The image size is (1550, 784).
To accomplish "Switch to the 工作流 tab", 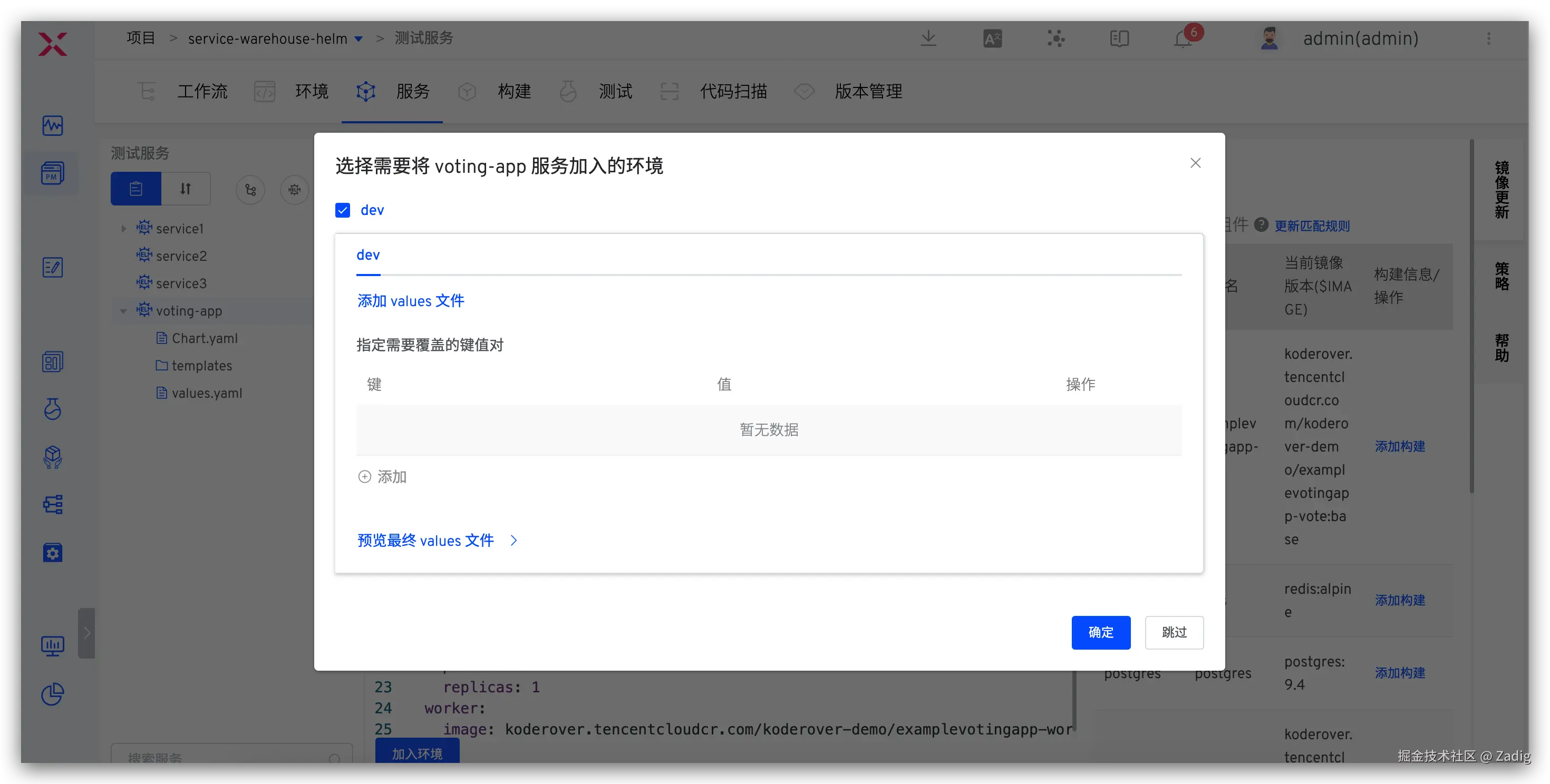I will point(202,91).
